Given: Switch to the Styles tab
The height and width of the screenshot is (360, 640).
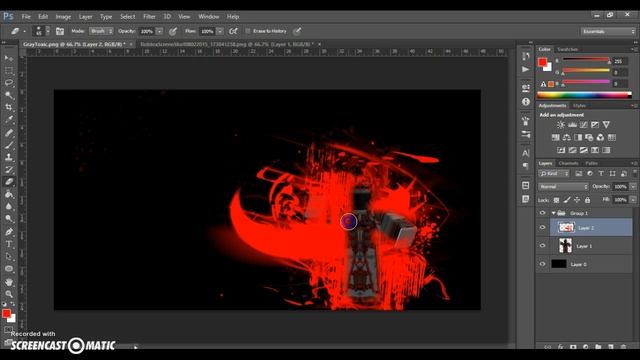Looking at the screenshot, I should [x=579, y=106].
